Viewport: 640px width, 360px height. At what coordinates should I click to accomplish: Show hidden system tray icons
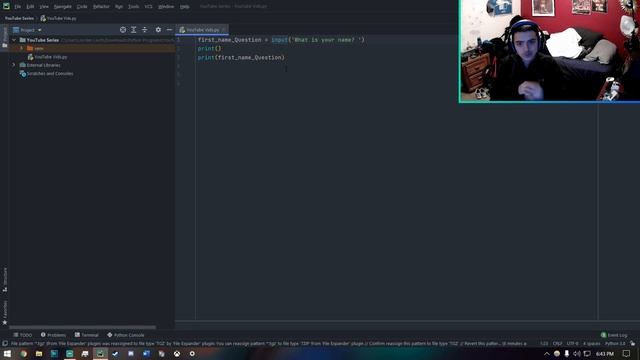point(547,354)
